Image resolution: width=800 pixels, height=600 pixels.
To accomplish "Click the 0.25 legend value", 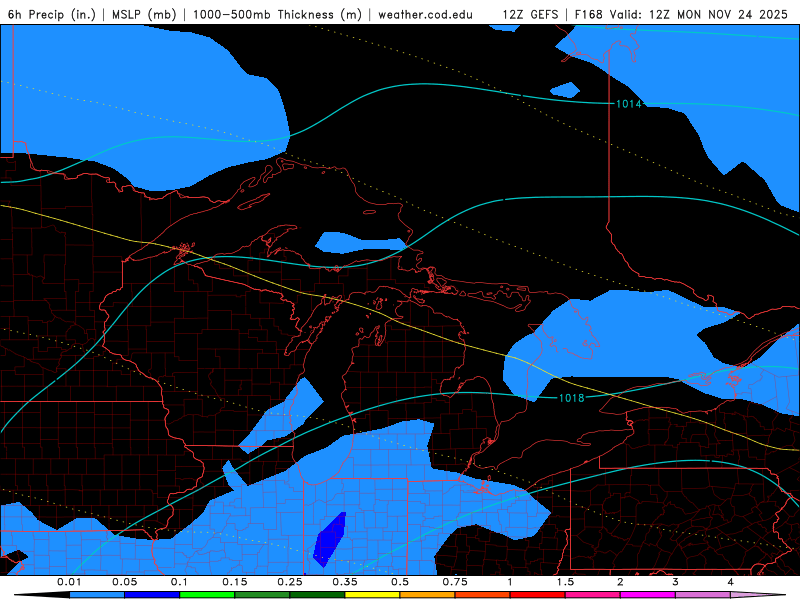I will click(290, 582).
